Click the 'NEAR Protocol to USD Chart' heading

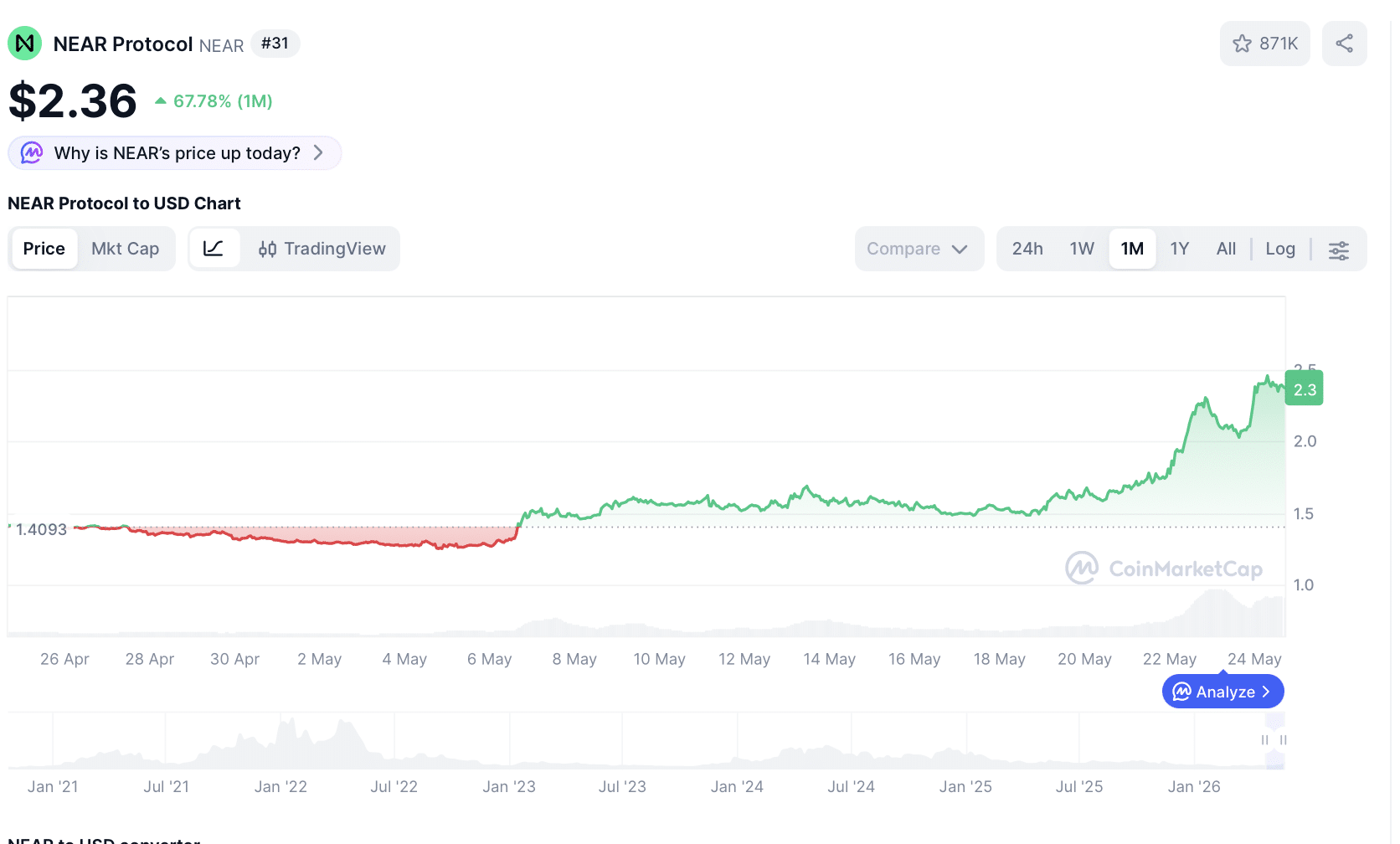click(124, 203)
